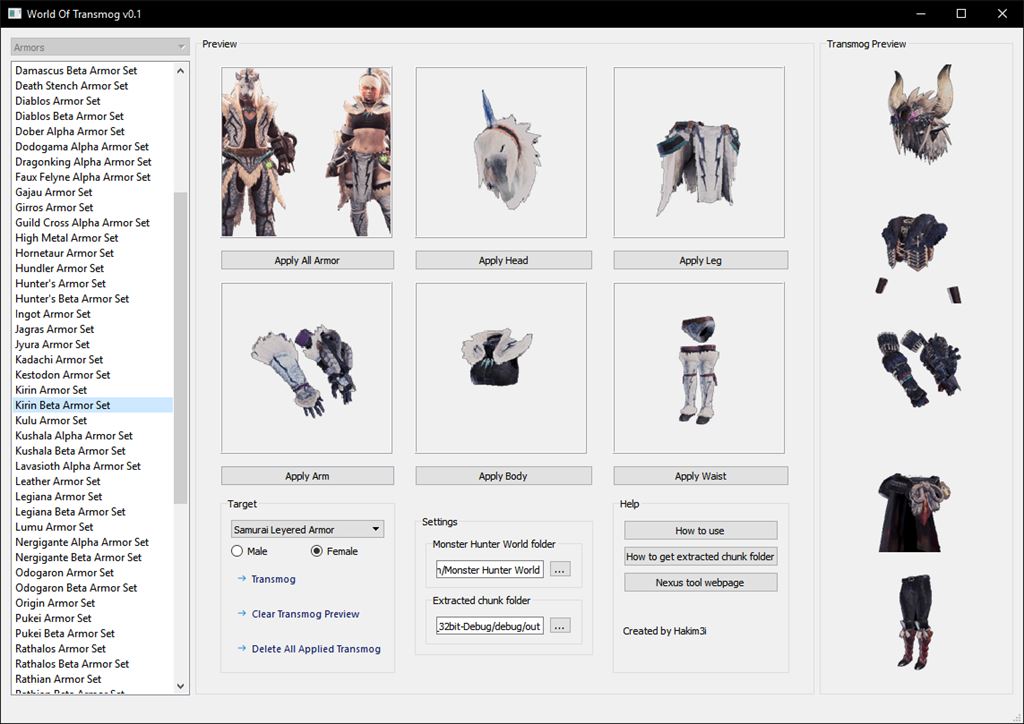The width and height of the screenshot is (1024, 724).
Task: Open the Samurai Layered Armor target dropdown
Action: point(308,529)
